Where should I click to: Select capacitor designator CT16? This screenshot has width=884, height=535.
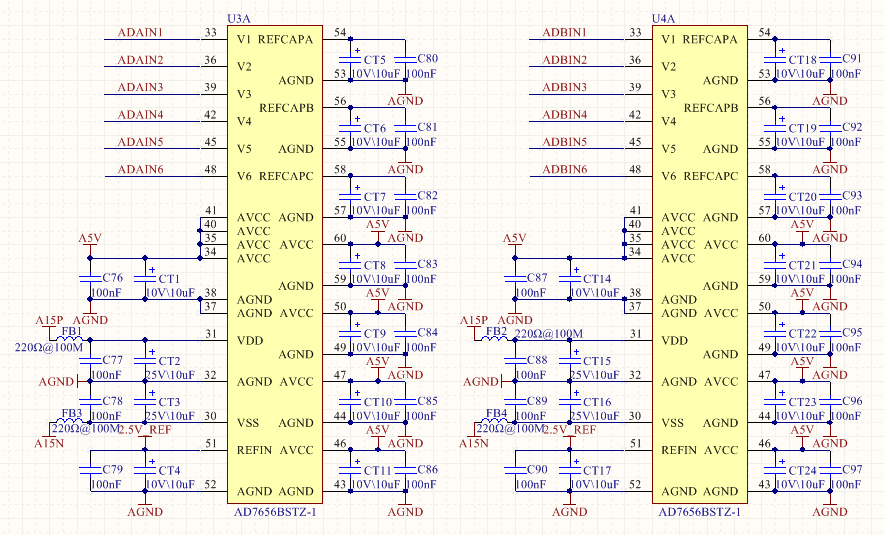[x=597, y=402]
